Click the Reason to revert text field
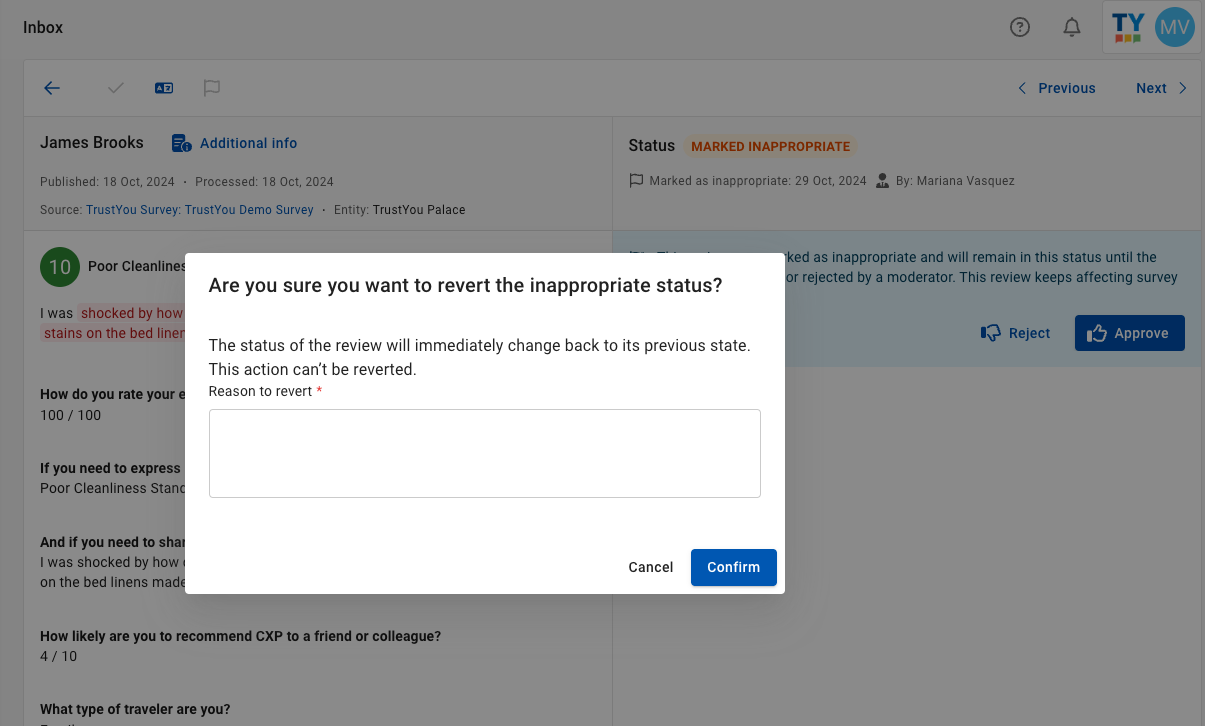1205x726 pixels. [x=485, y=453]
